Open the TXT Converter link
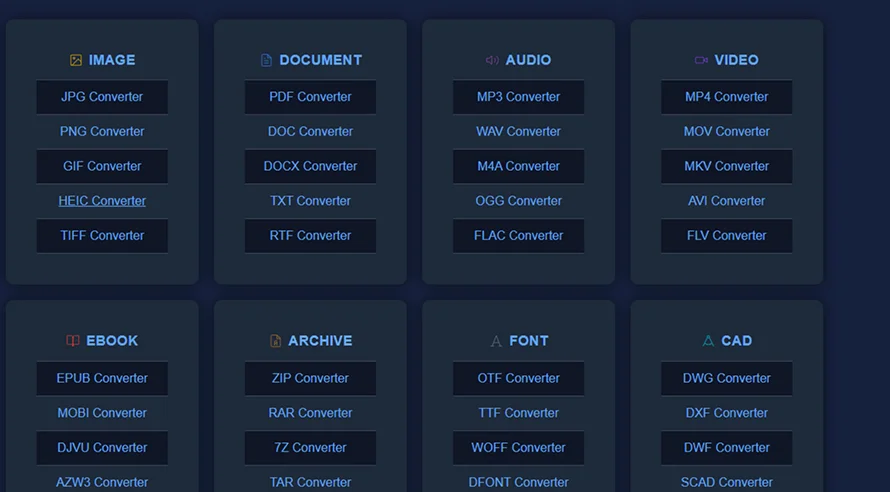The image size is (890, 492). click(310, 201)
